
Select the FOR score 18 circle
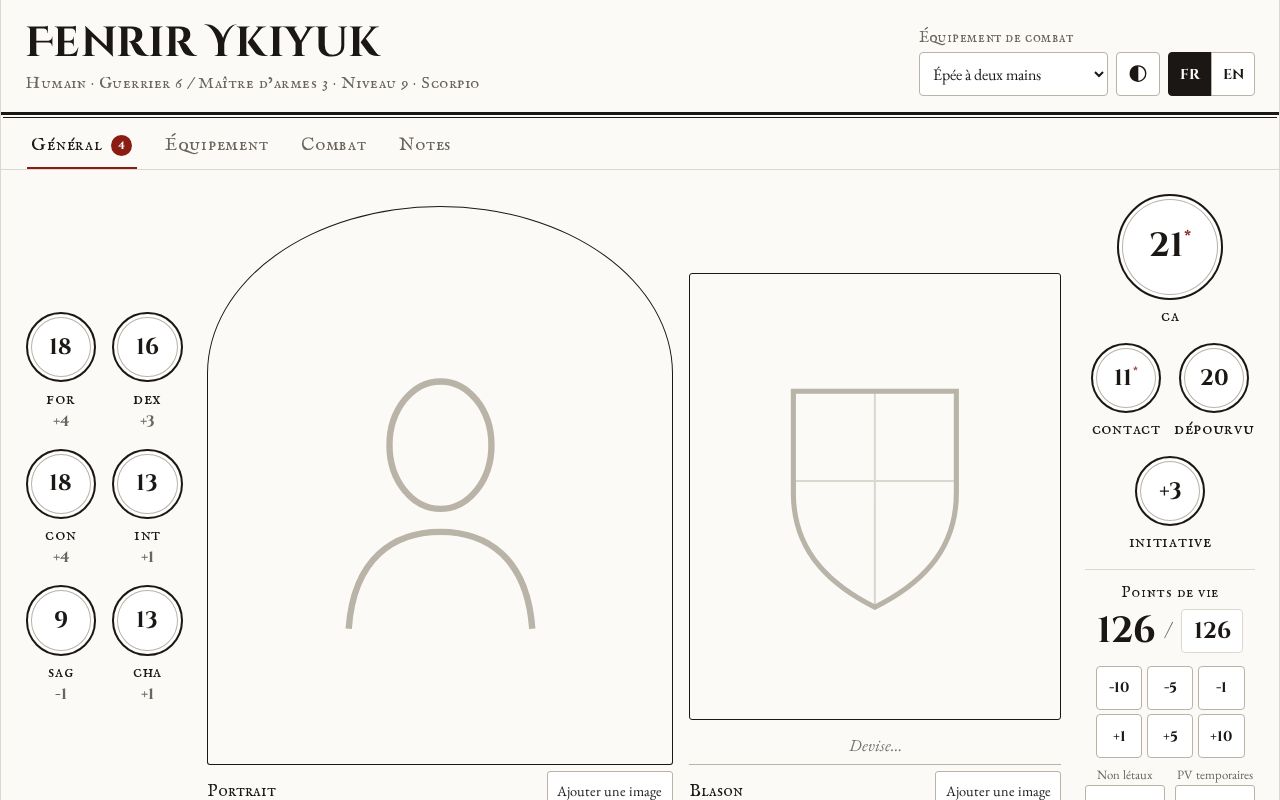[61, 347]
